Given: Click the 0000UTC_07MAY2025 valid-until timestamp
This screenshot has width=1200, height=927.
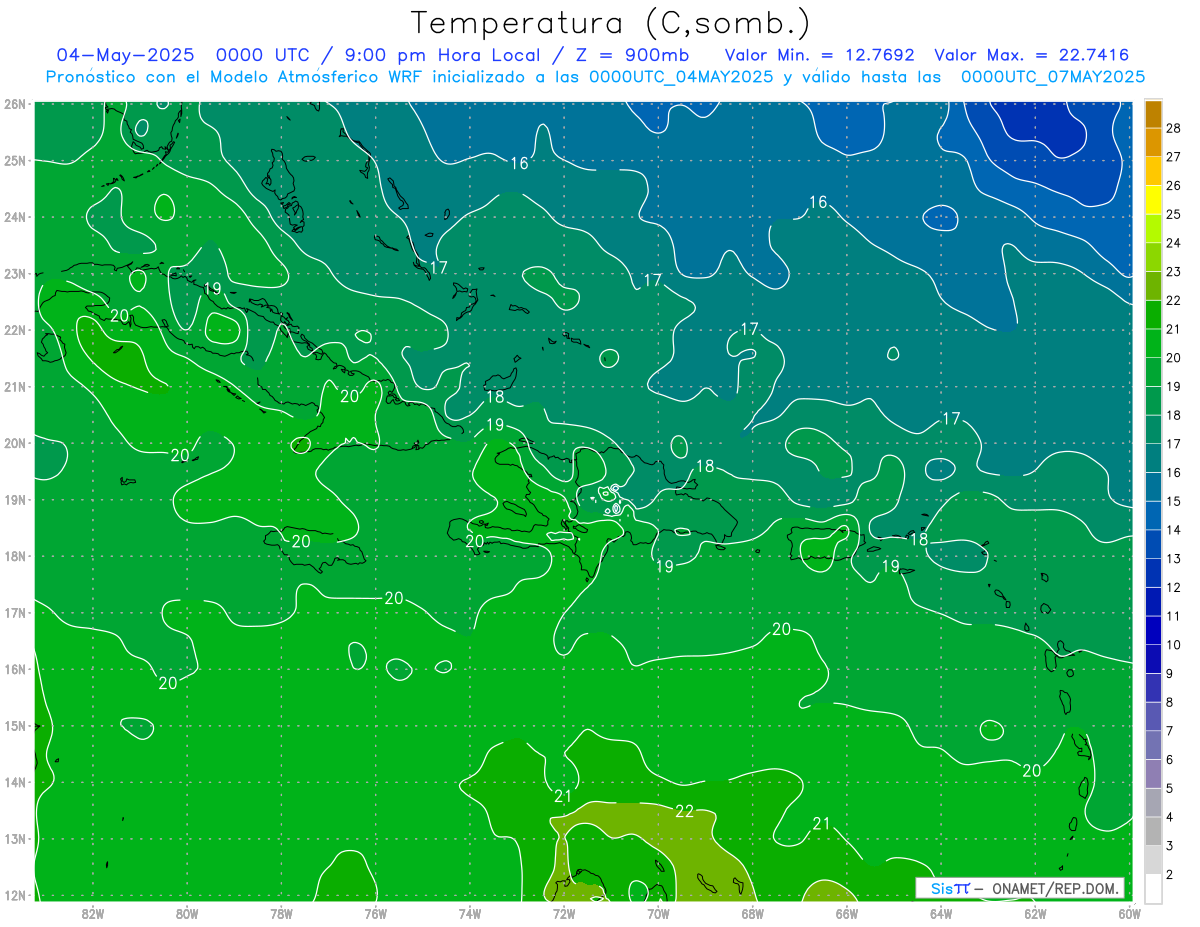Looking at the screenshot, I should pyautogui.click(x=1052, y=76).
